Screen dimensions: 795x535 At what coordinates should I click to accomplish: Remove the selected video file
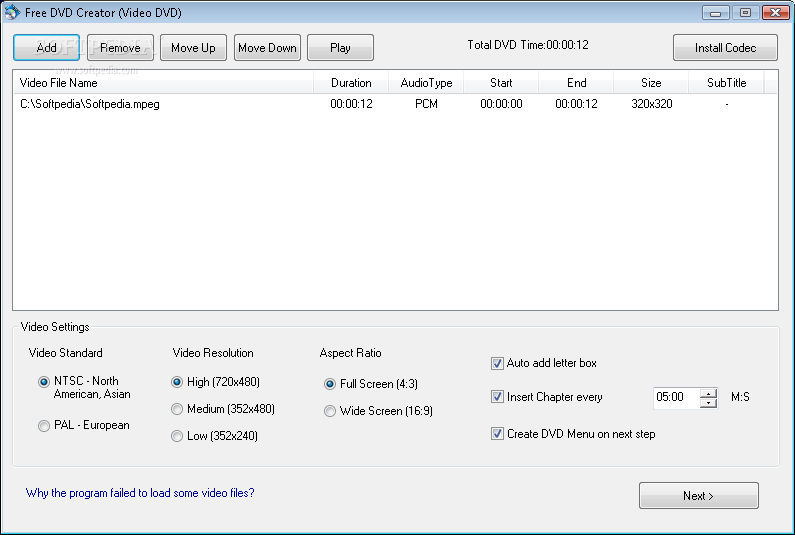[120, 48]
